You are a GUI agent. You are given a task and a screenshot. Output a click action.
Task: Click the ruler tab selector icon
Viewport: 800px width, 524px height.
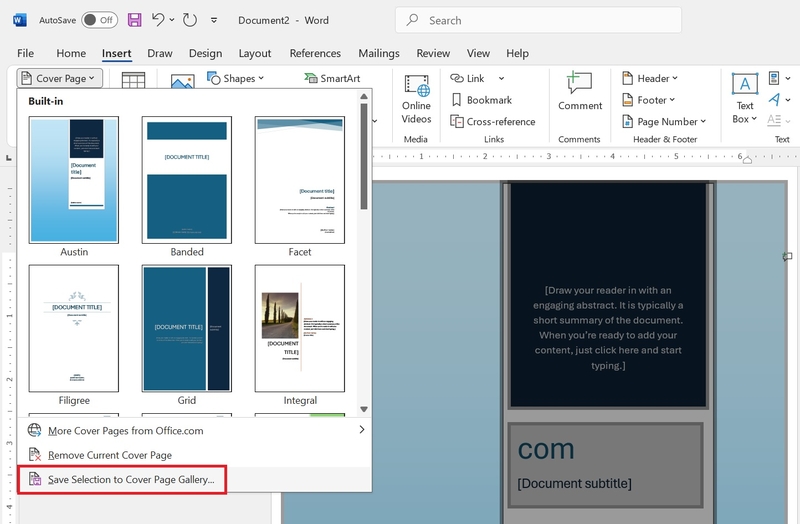point(9,158)
